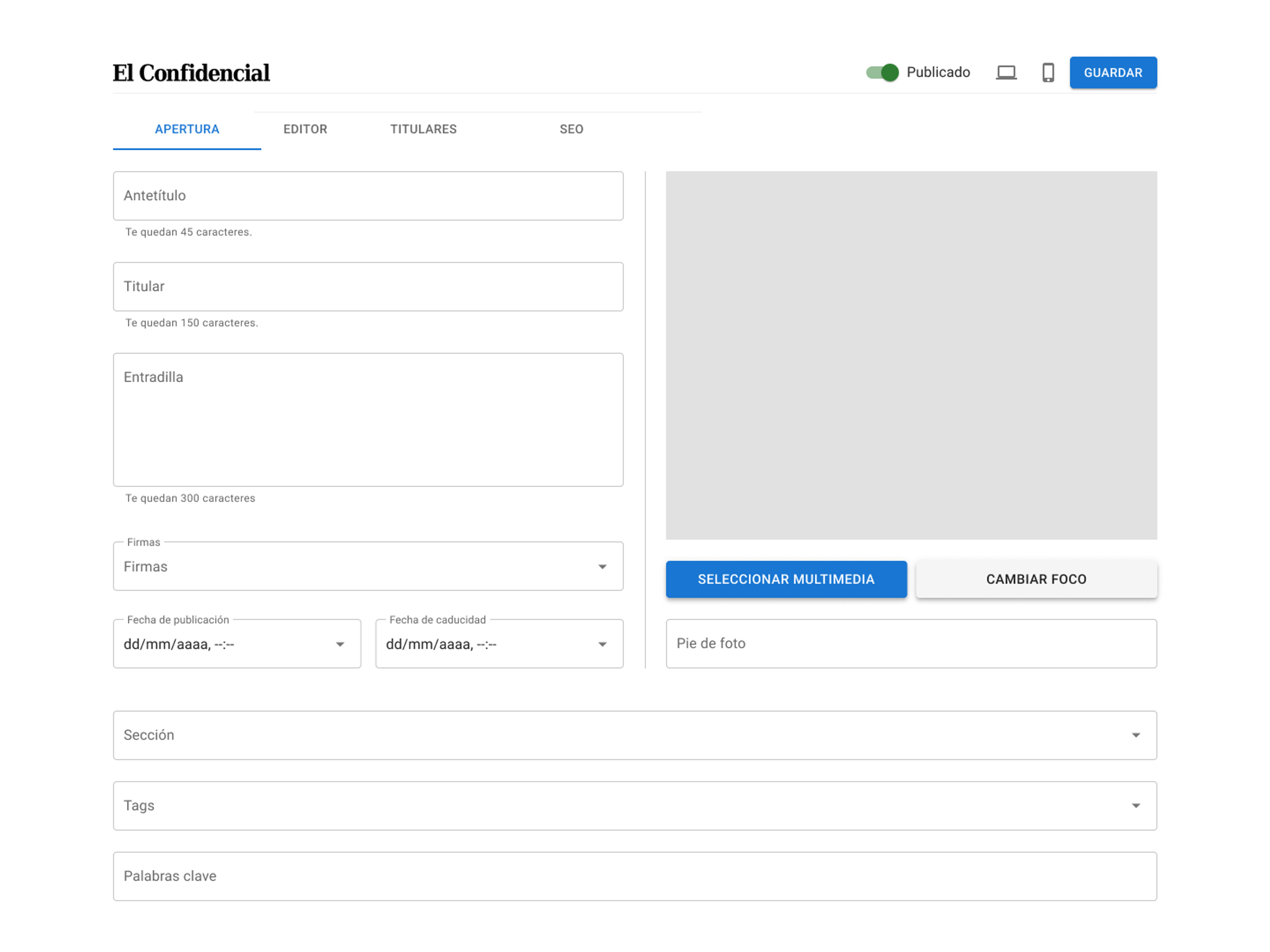Click the Cambiar Foco button
The width and height of the screenshot is (1270, 952).
(x=1036, y=580)
